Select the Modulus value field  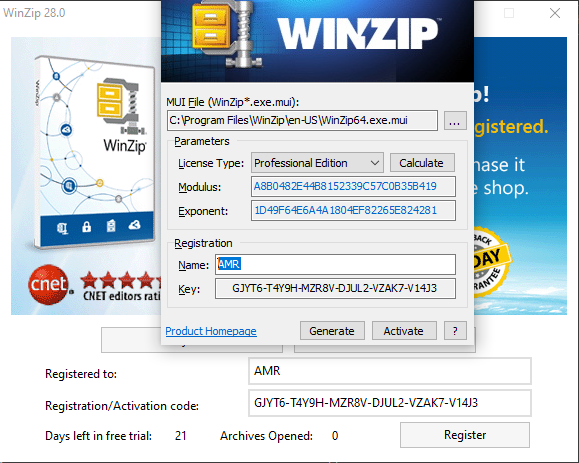coord(353,186)
